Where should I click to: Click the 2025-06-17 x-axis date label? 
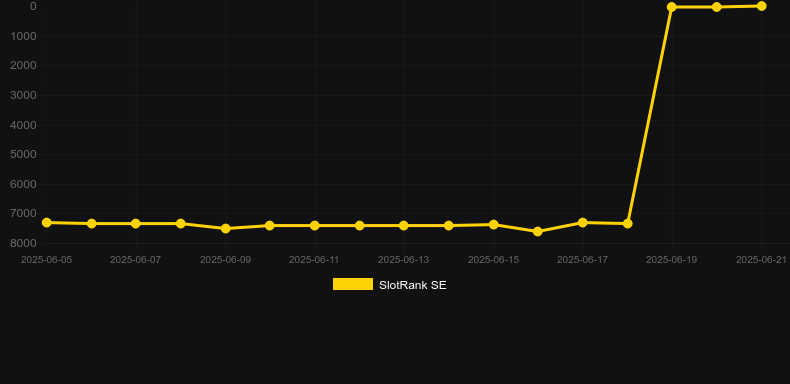click(x=583, y=260)
